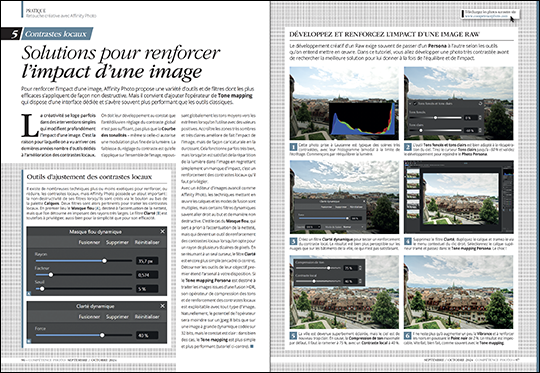Click Fusionner in Masque flou dynamique panel
The height and width of the screenshot is (373, 540).
click(89, 242)
